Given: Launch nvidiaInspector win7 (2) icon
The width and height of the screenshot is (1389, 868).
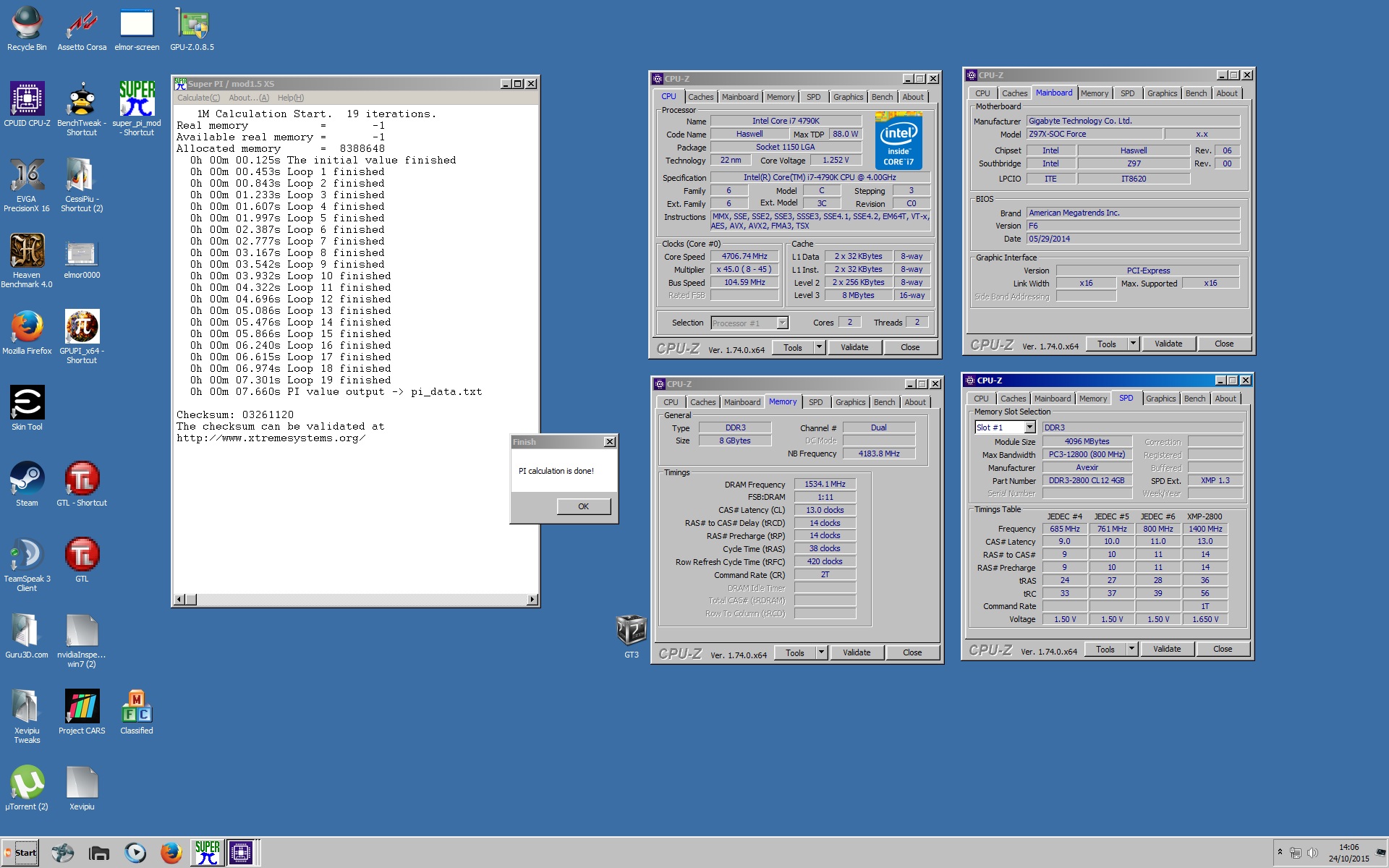Looking at the screenshot, I should pos(82,641).
